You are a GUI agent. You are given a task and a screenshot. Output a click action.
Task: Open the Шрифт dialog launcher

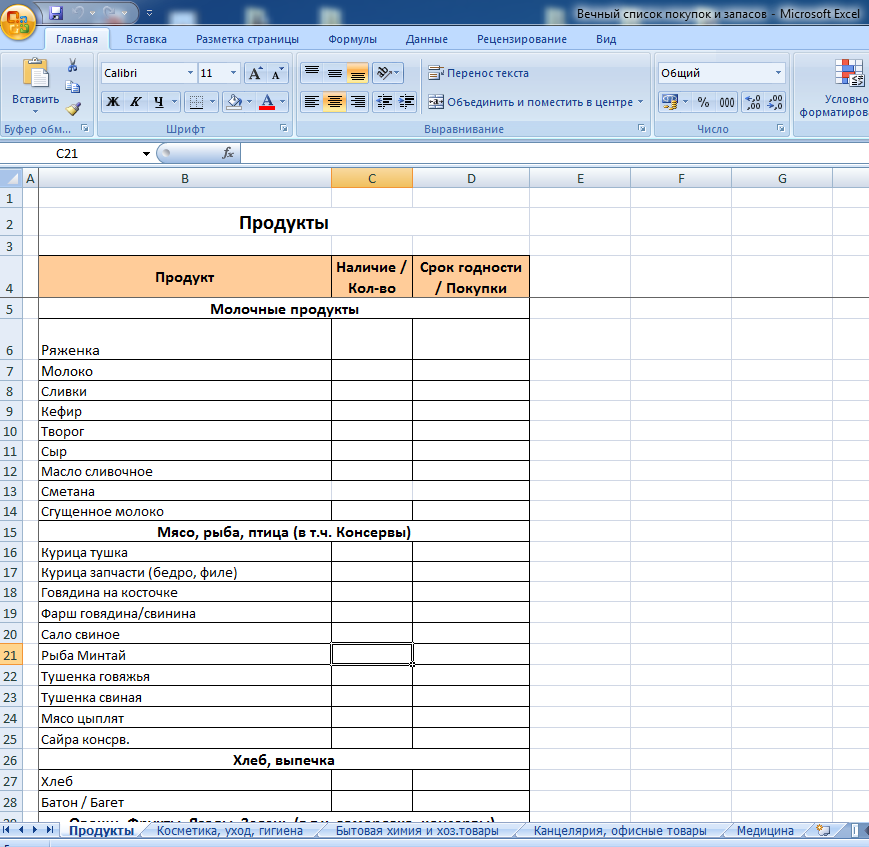coord(284,129)
